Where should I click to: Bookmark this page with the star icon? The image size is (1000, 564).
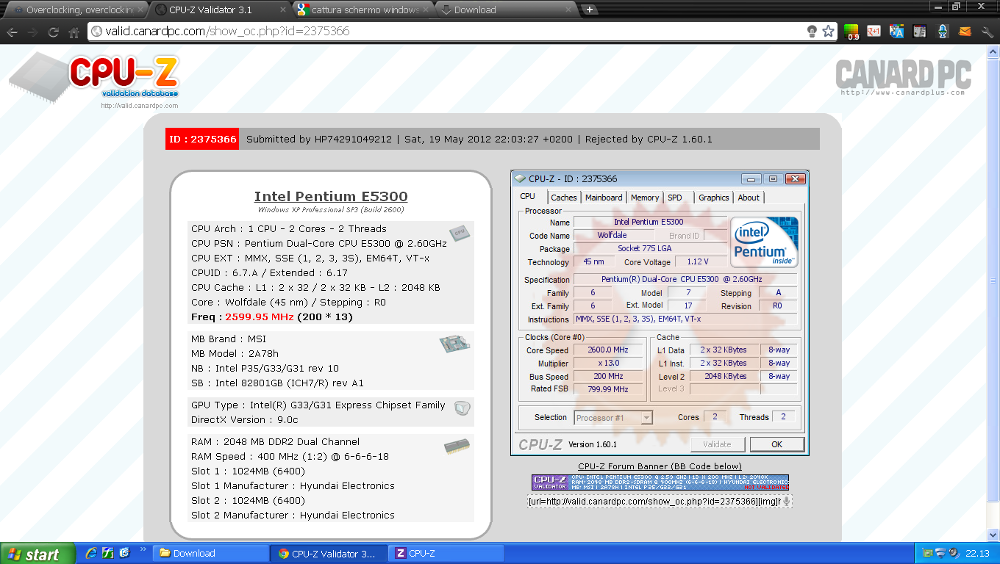coord(828,31)
